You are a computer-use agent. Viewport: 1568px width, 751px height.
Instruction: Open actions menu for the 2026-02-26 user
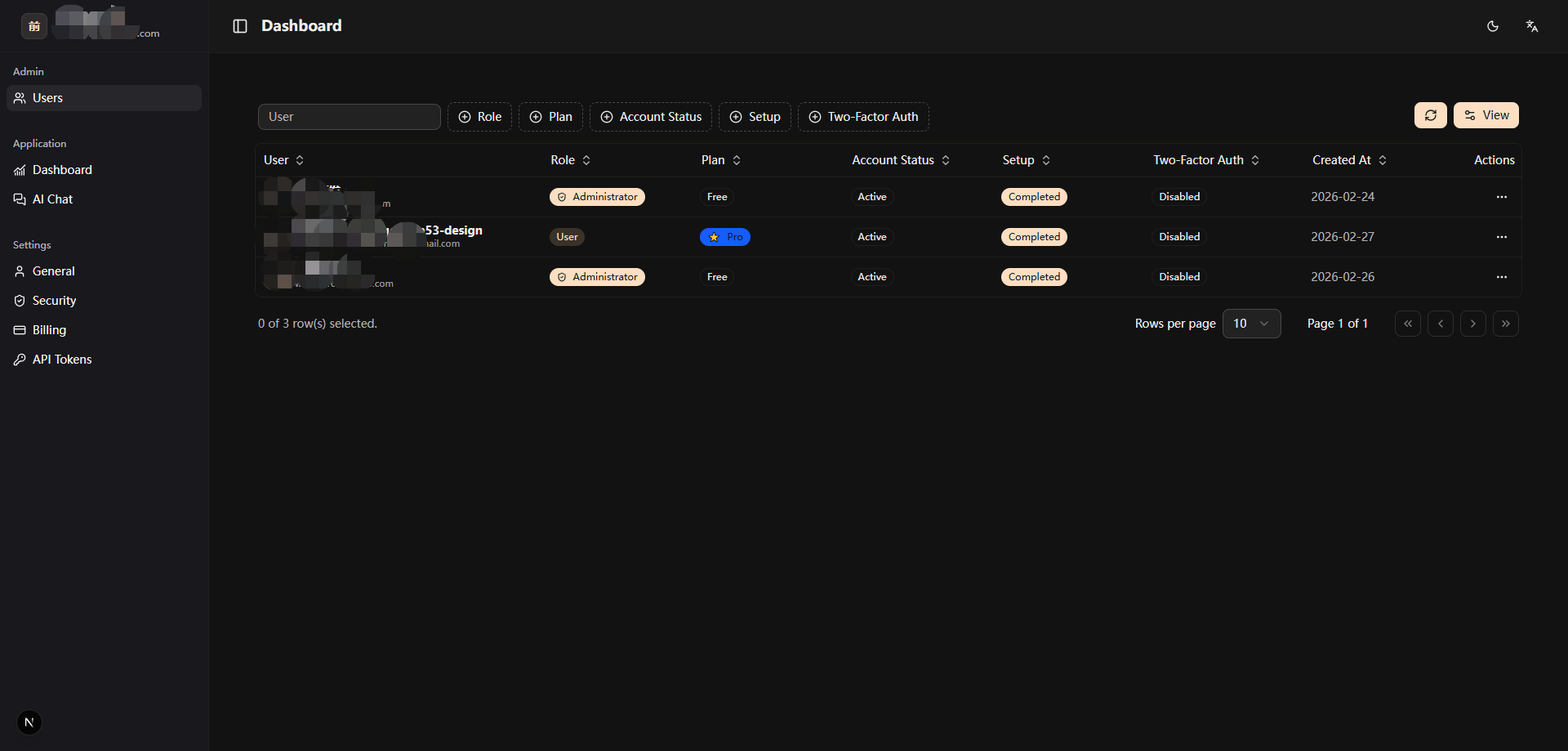1501,277
